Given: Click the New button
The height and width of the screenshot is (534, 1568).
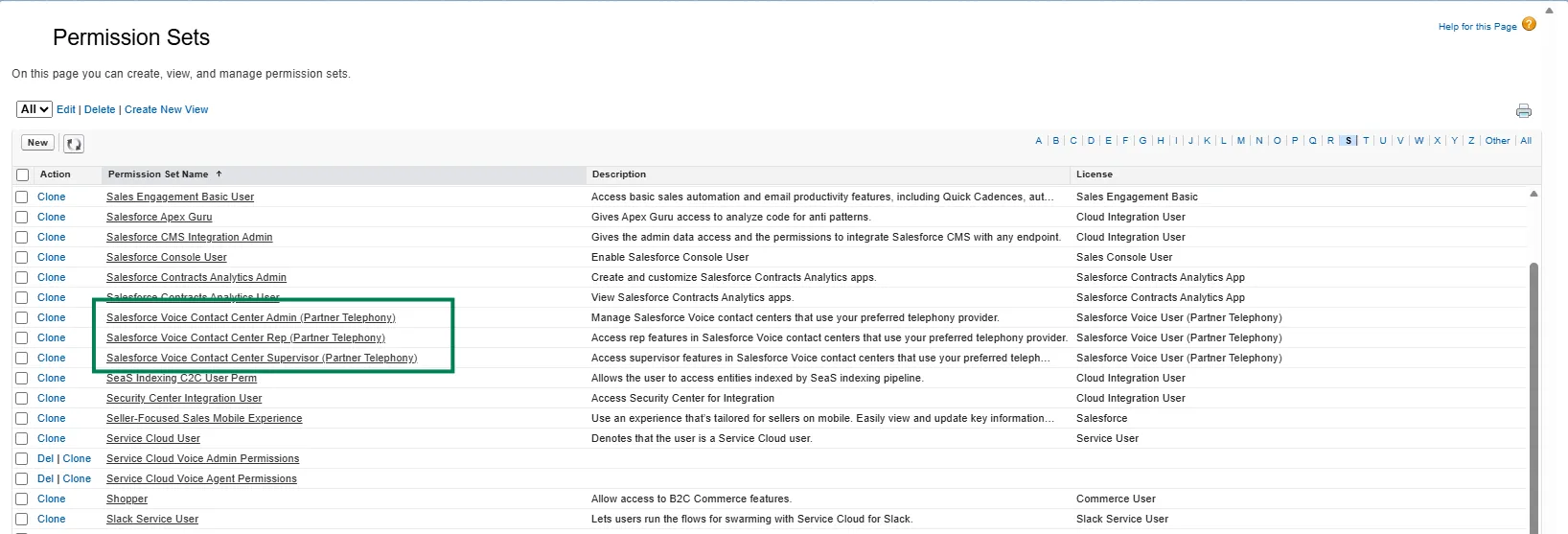Looking at the screenshot, I should pos(37,143).
